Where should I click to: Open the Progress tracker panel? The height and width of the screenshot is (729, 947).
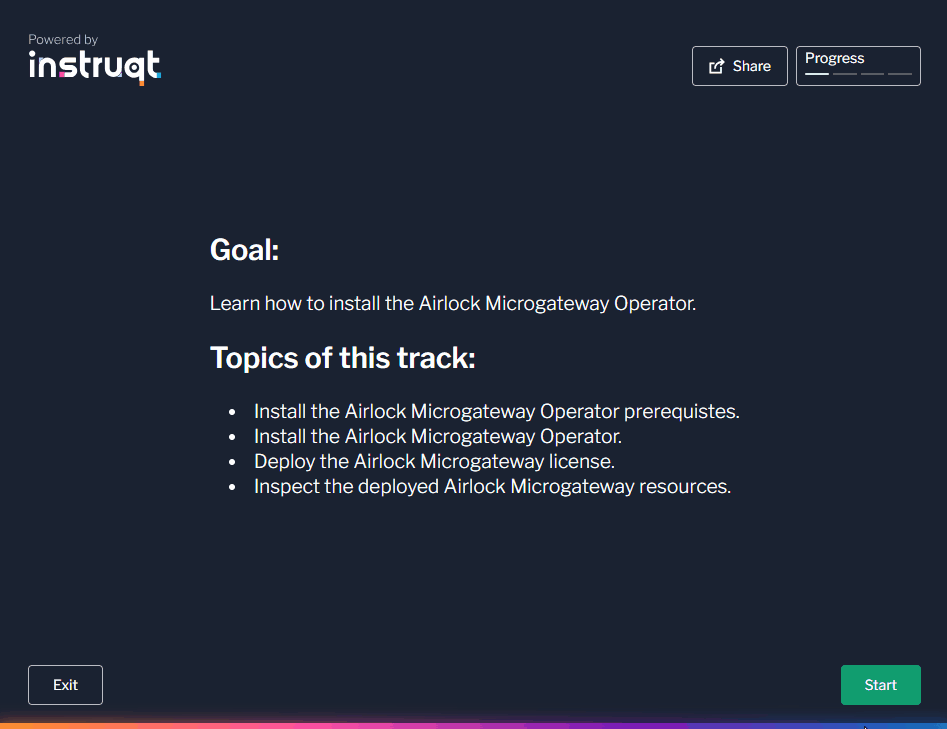click(858, 65)
